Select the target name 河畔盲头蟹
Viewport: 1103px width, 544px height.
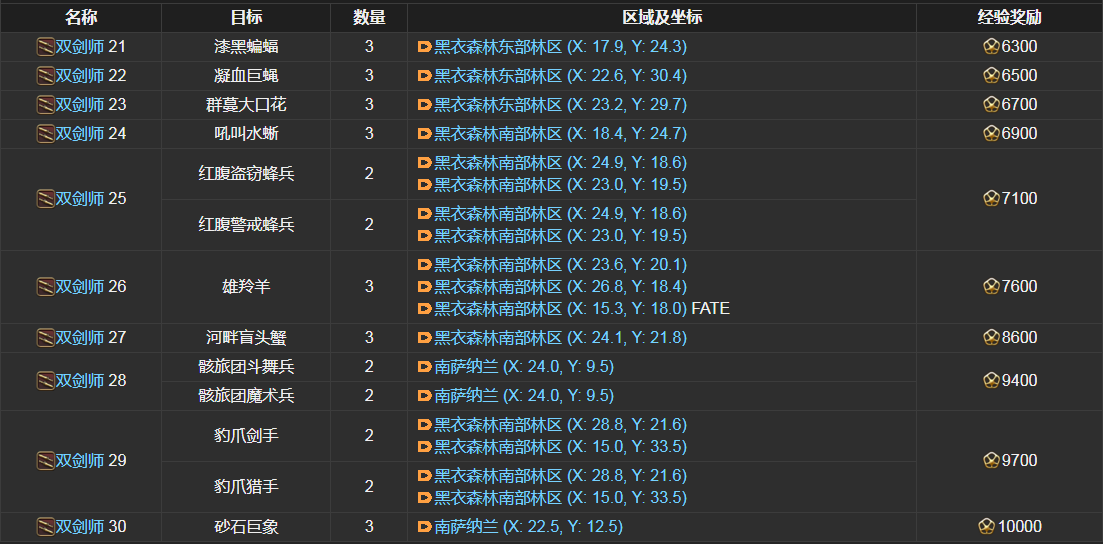click(x=246, y=338)
